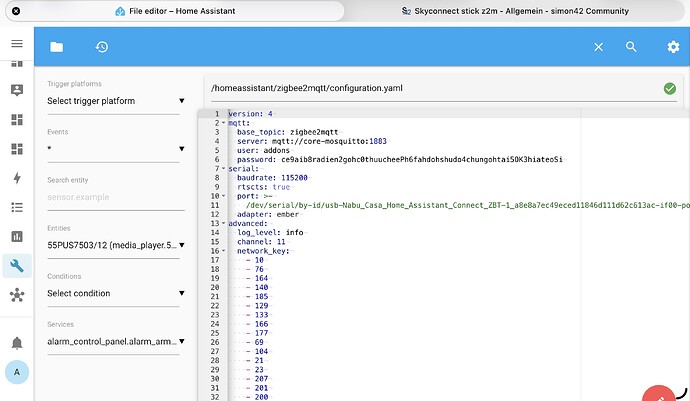Click network key value 164
Screen dimensions: 690x401
261,278
